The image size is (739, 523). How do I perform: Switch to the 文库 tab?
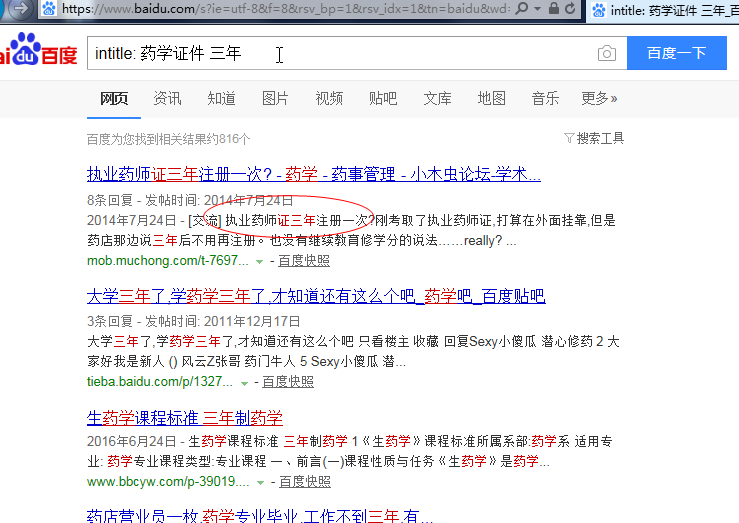pos(437,98)
